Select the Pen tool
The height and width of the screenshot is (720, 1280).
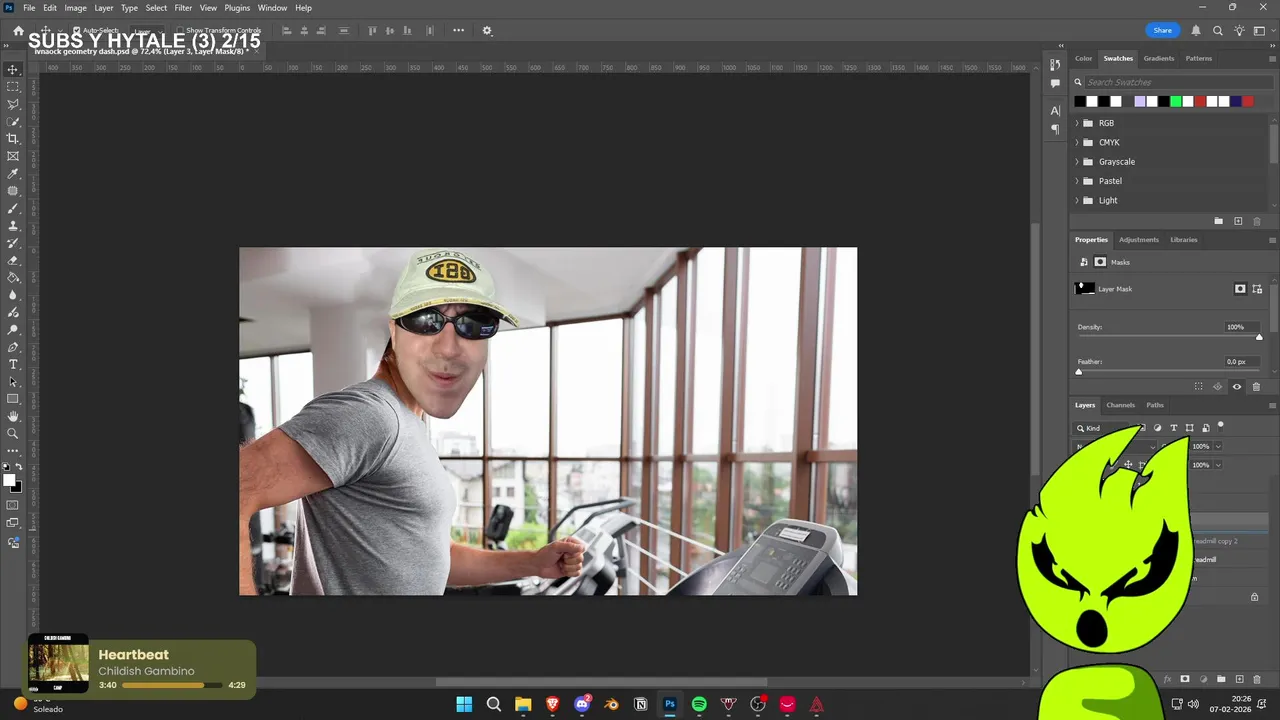click(13, 347)
